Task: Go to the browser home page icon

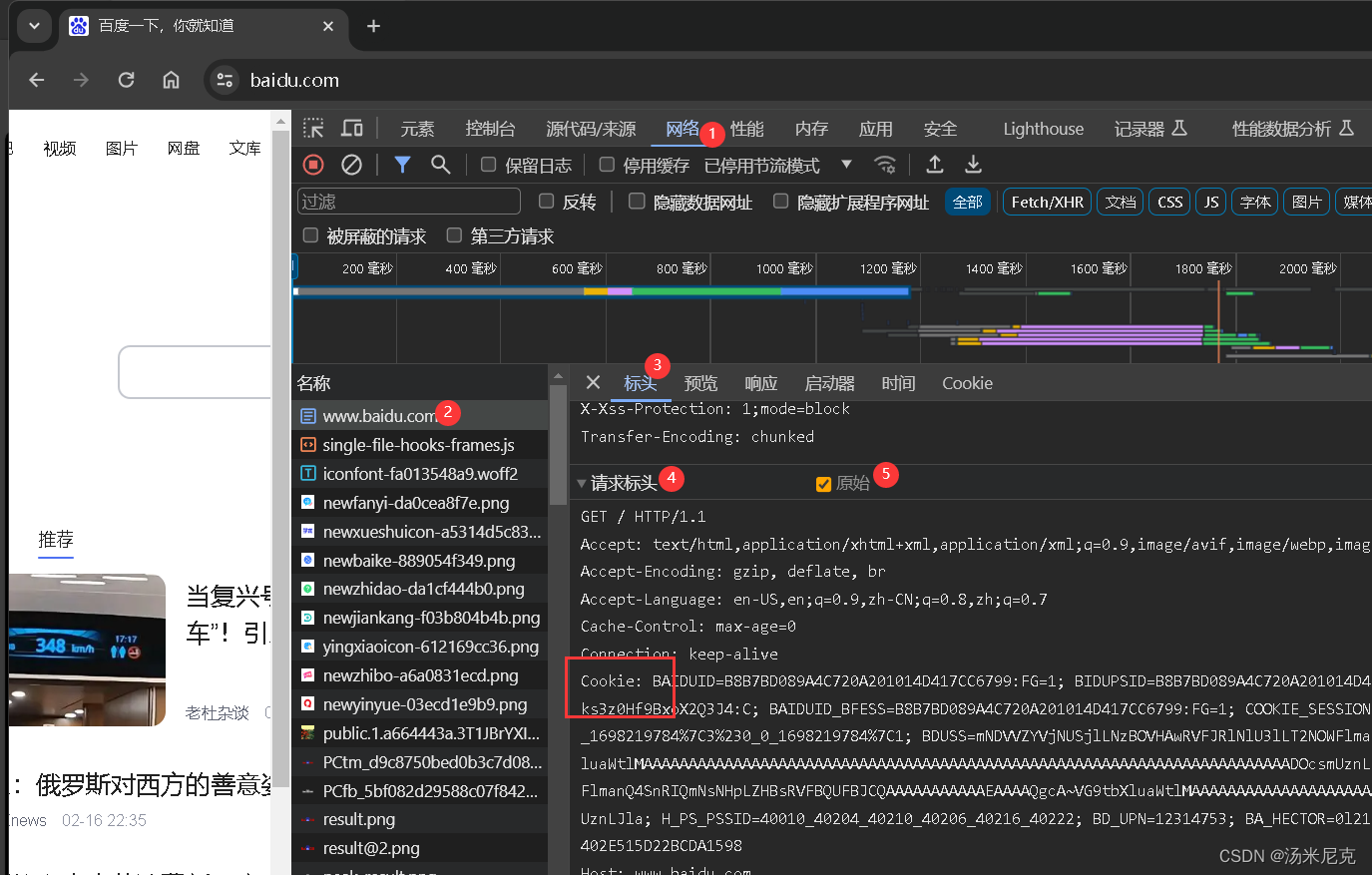Action: coord(172,80)
